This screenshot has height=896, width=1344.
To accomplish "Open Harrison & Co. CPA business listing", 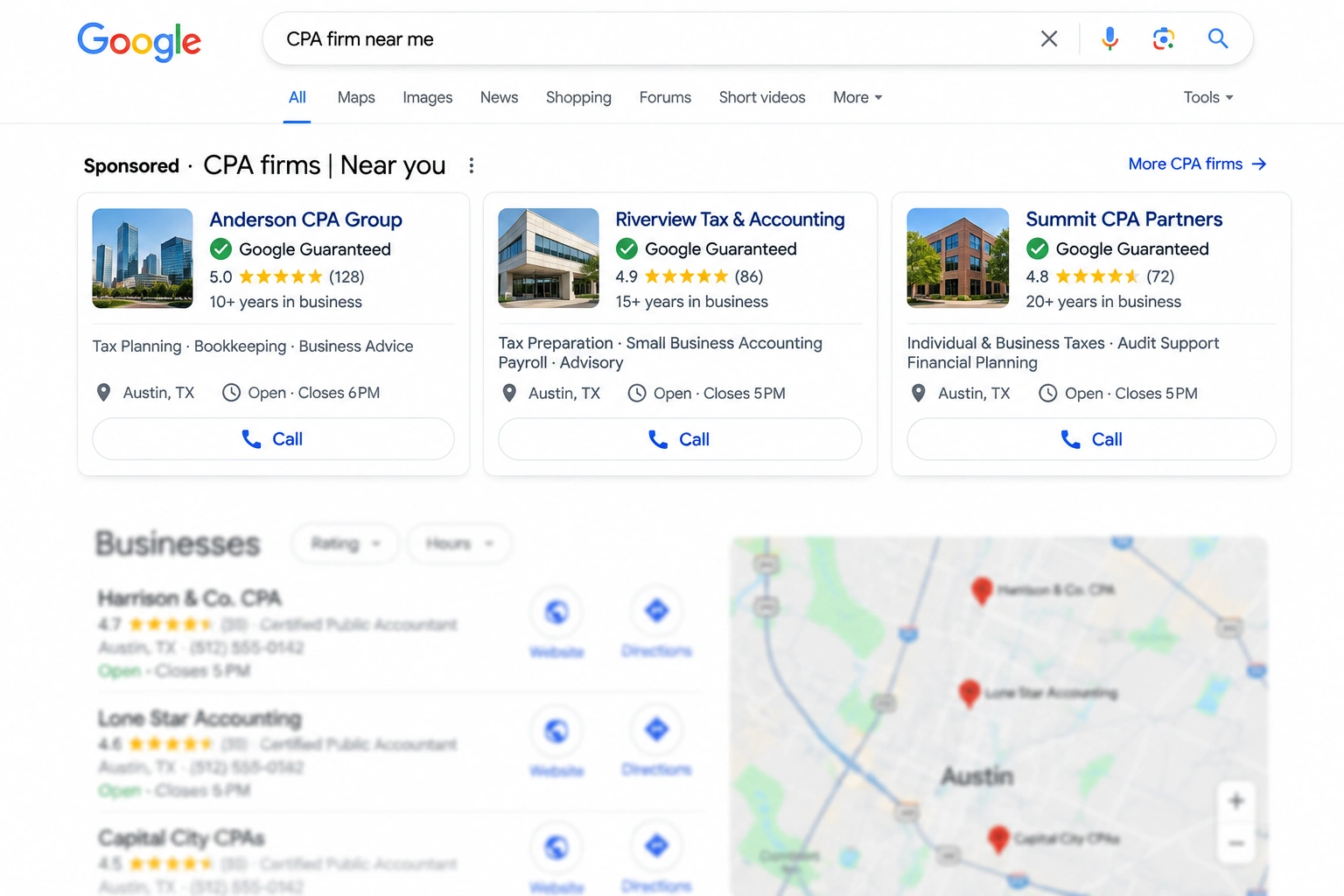I will [x=189, y=598].
